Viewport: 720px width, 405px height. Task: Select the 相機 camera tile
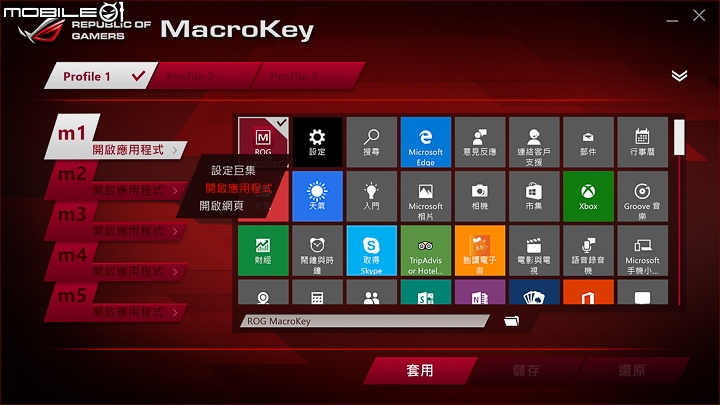[x=480, y=196]
